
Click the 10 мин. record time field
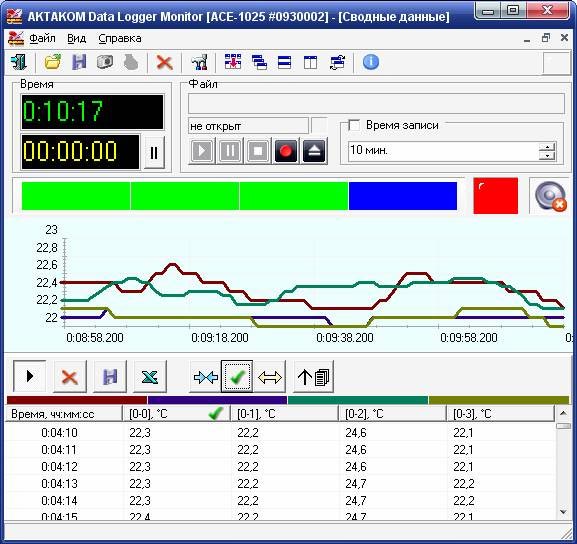(443, 151)
